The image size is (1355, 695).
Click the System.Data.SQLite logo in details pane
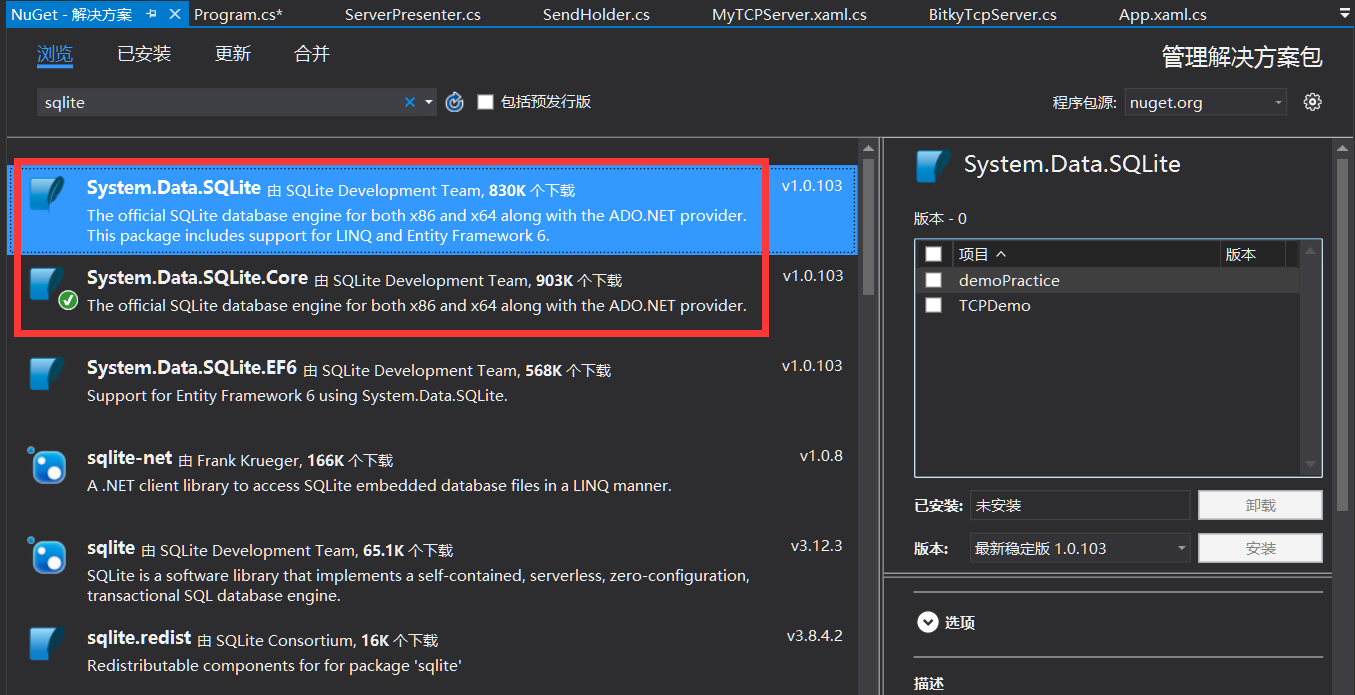(x=931, y=165)
